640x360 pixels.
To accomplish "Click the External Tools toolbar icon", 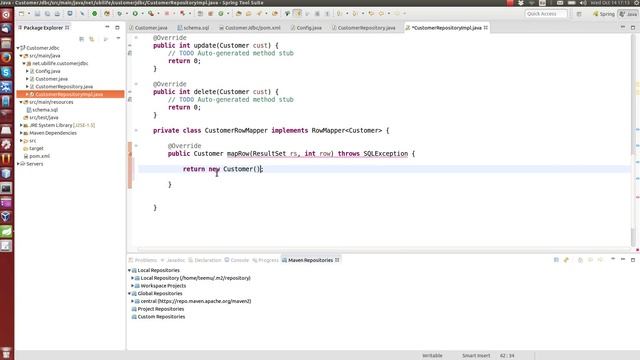I will pos(151,13).
